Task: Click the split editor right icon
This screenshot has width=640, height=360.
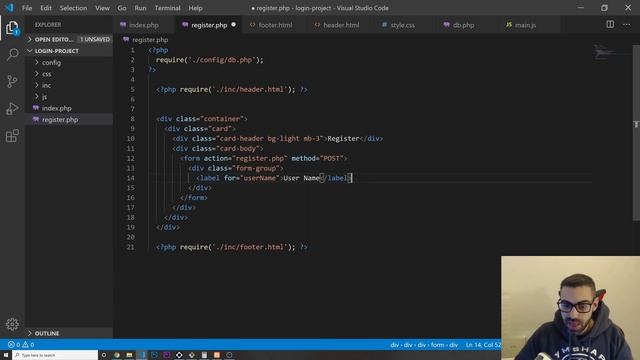Action: 610,24
